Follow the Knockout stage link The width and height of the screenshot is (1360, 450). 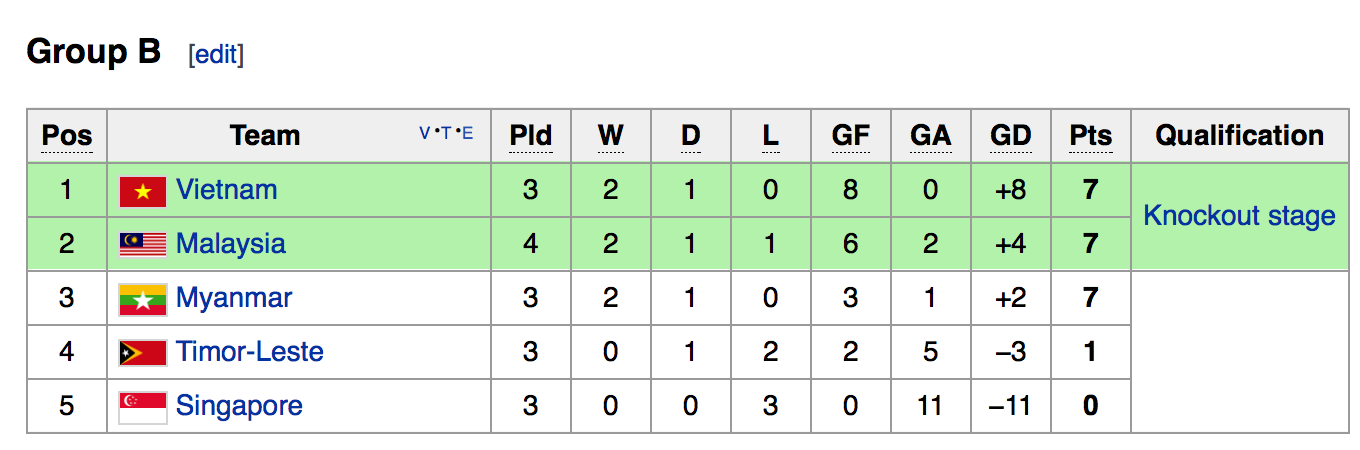[x=1239, y=216]
